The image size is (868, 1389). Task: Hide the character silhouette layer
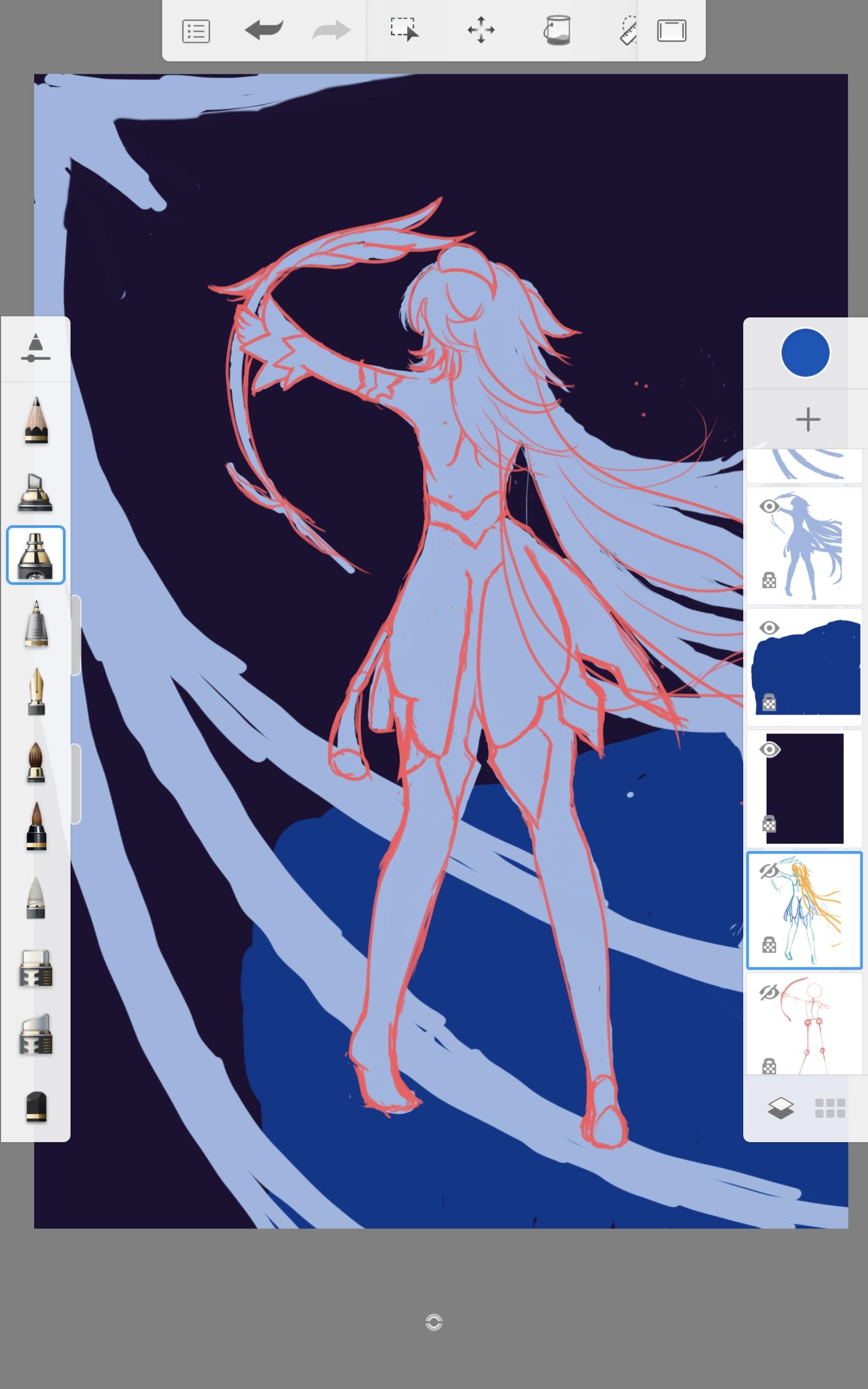[769, 506]
